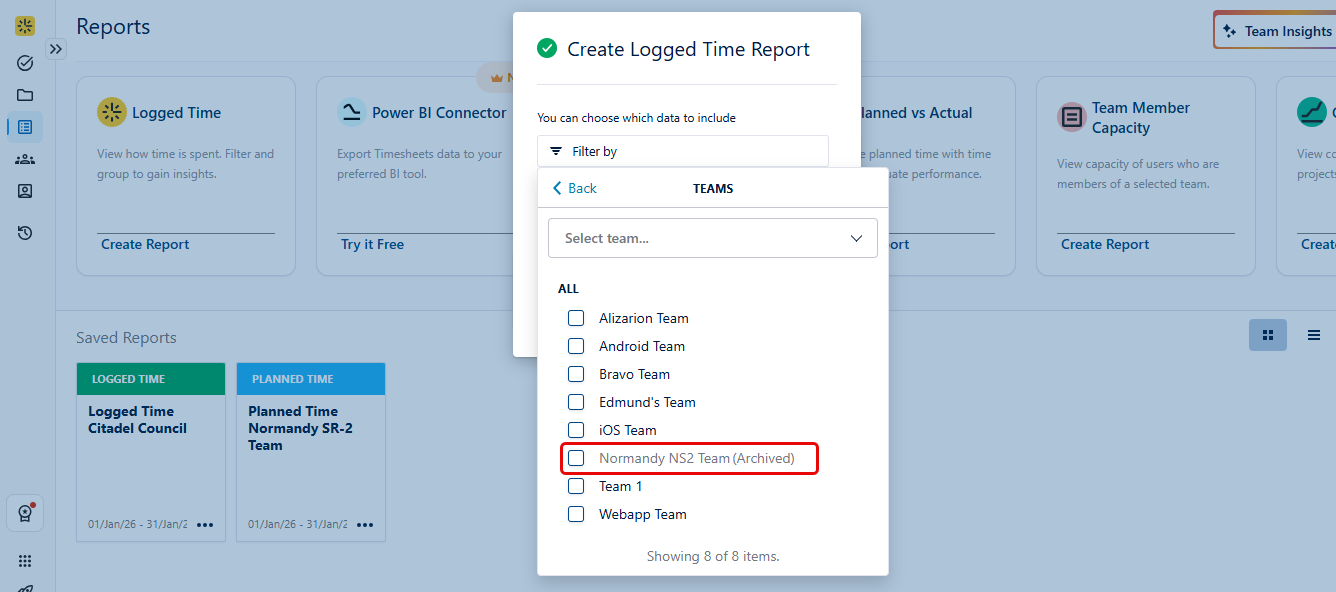Click the green check icon in dialog title
This screenshot has width=1336, height=592.
coord(547,49)
